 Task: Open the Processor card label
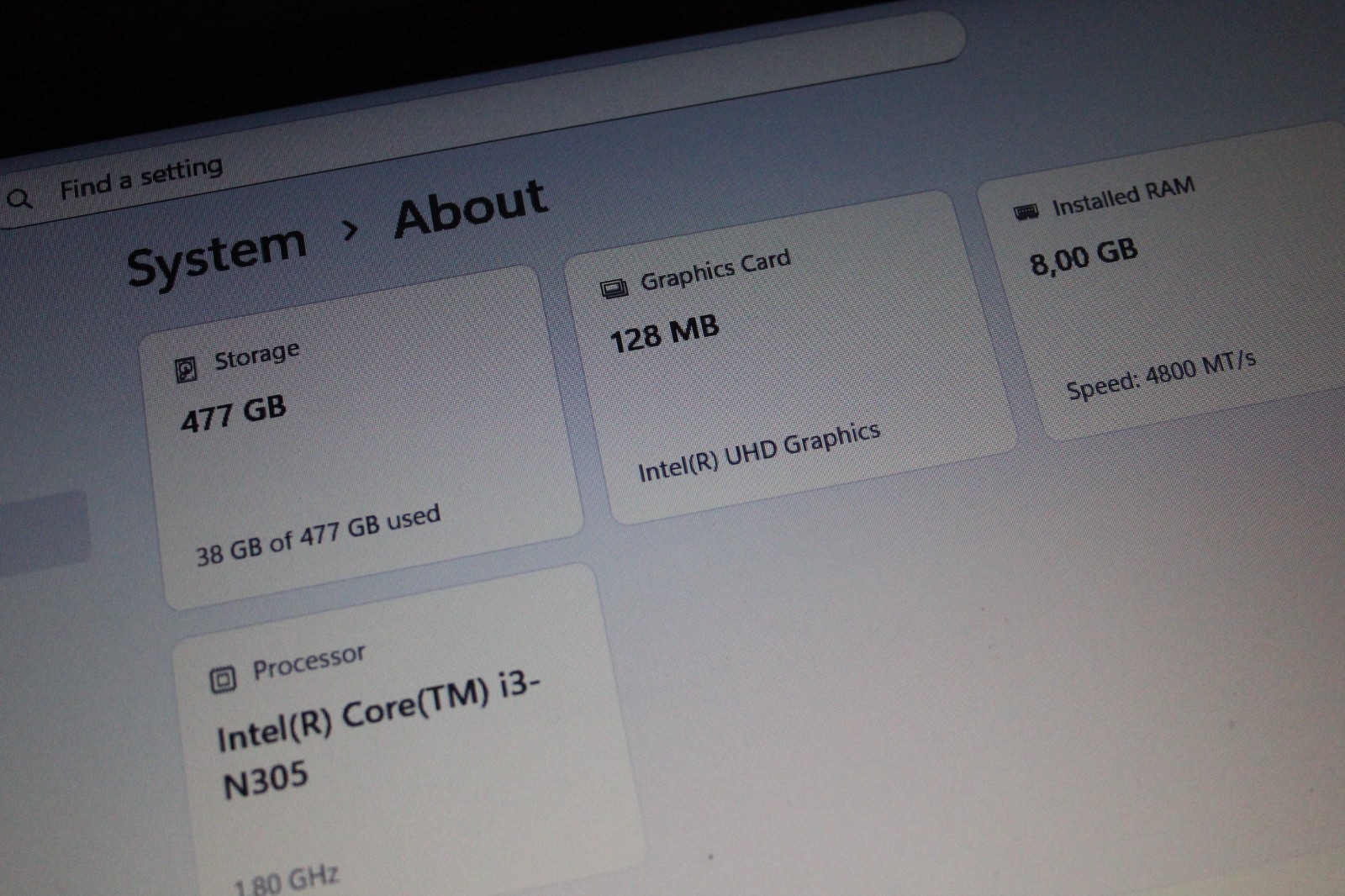coord(309,661)
